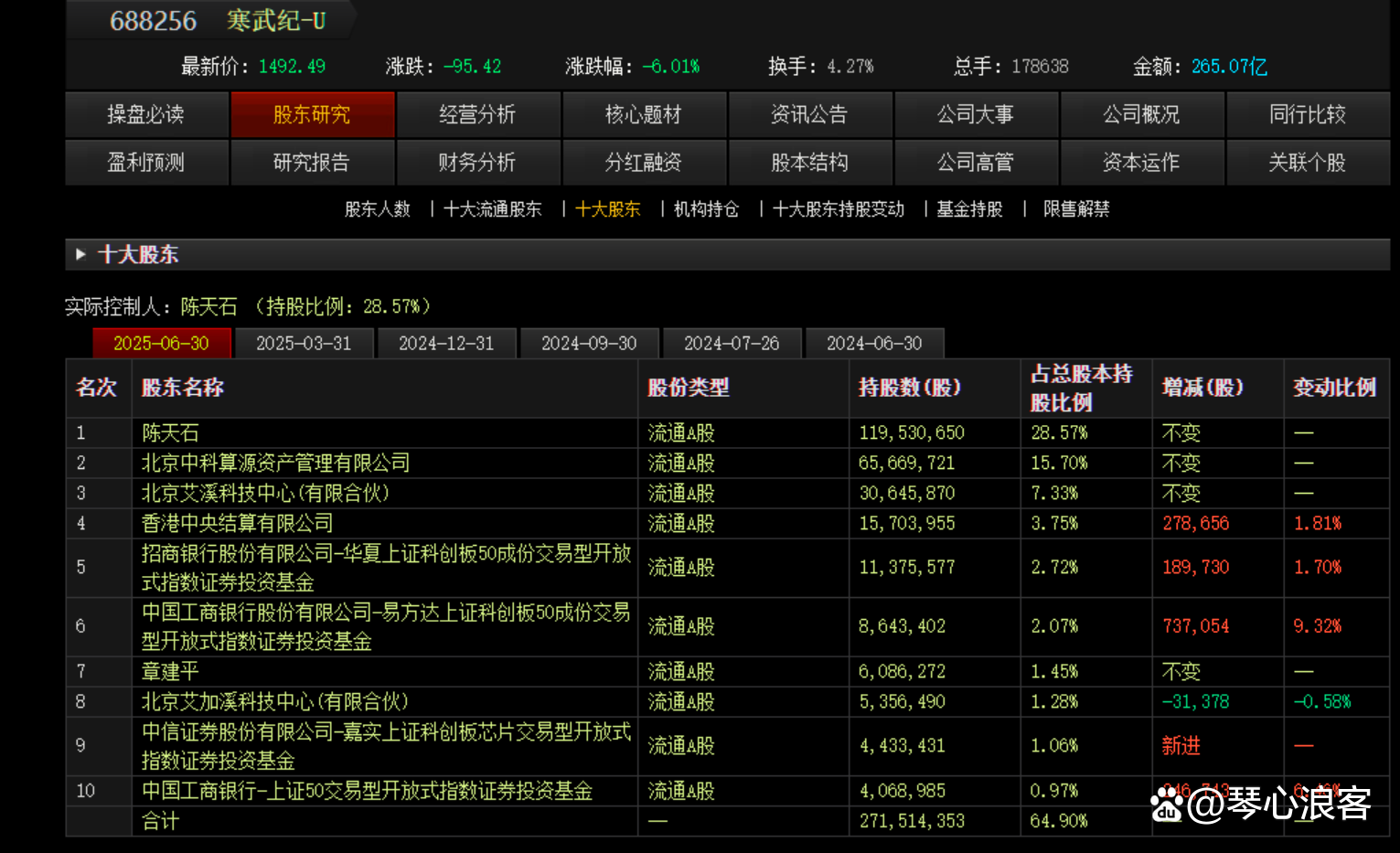This screenshot has height=853, width=1400.
Task: Select the 2025-06-30 date tab
Action: click(161, 343)
